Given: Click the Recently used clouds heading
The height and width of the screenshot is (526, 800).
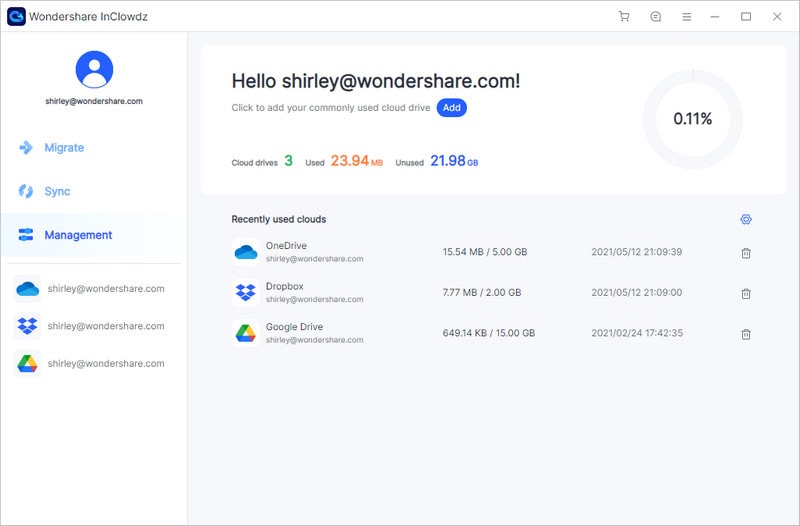Looking at the screenshot, I should (x=279, y=219).
